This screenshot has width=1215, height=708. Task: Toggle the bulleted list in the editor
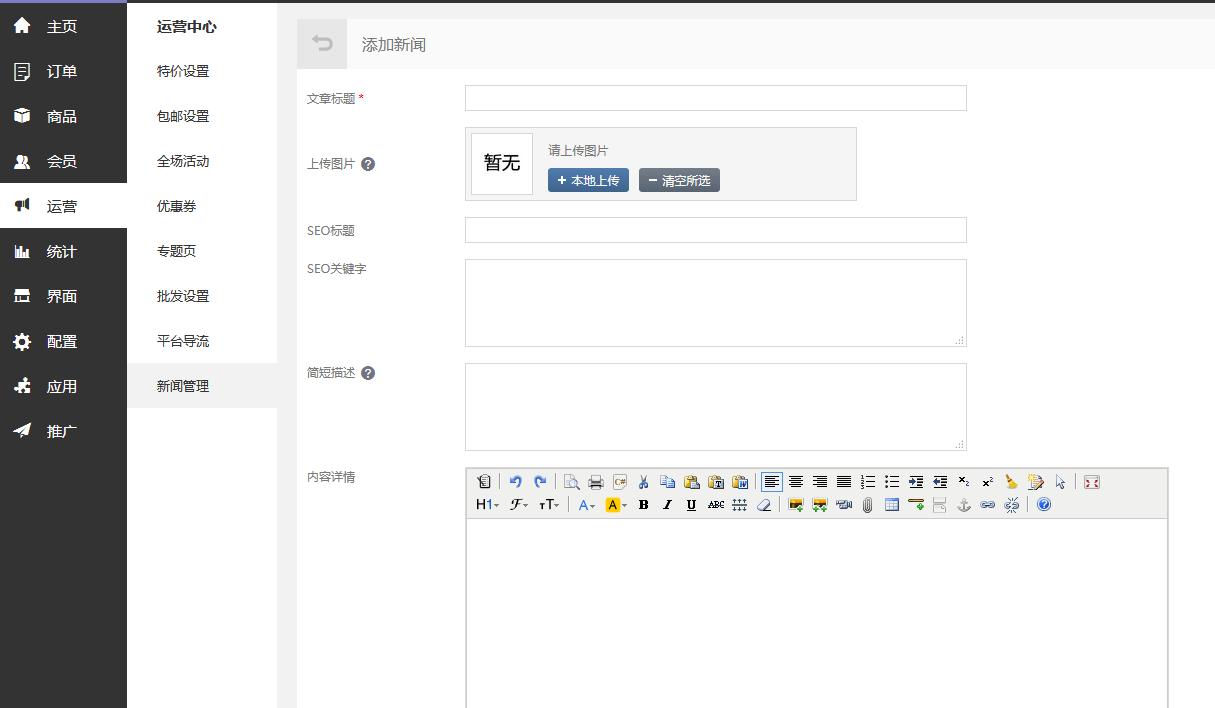891,481
